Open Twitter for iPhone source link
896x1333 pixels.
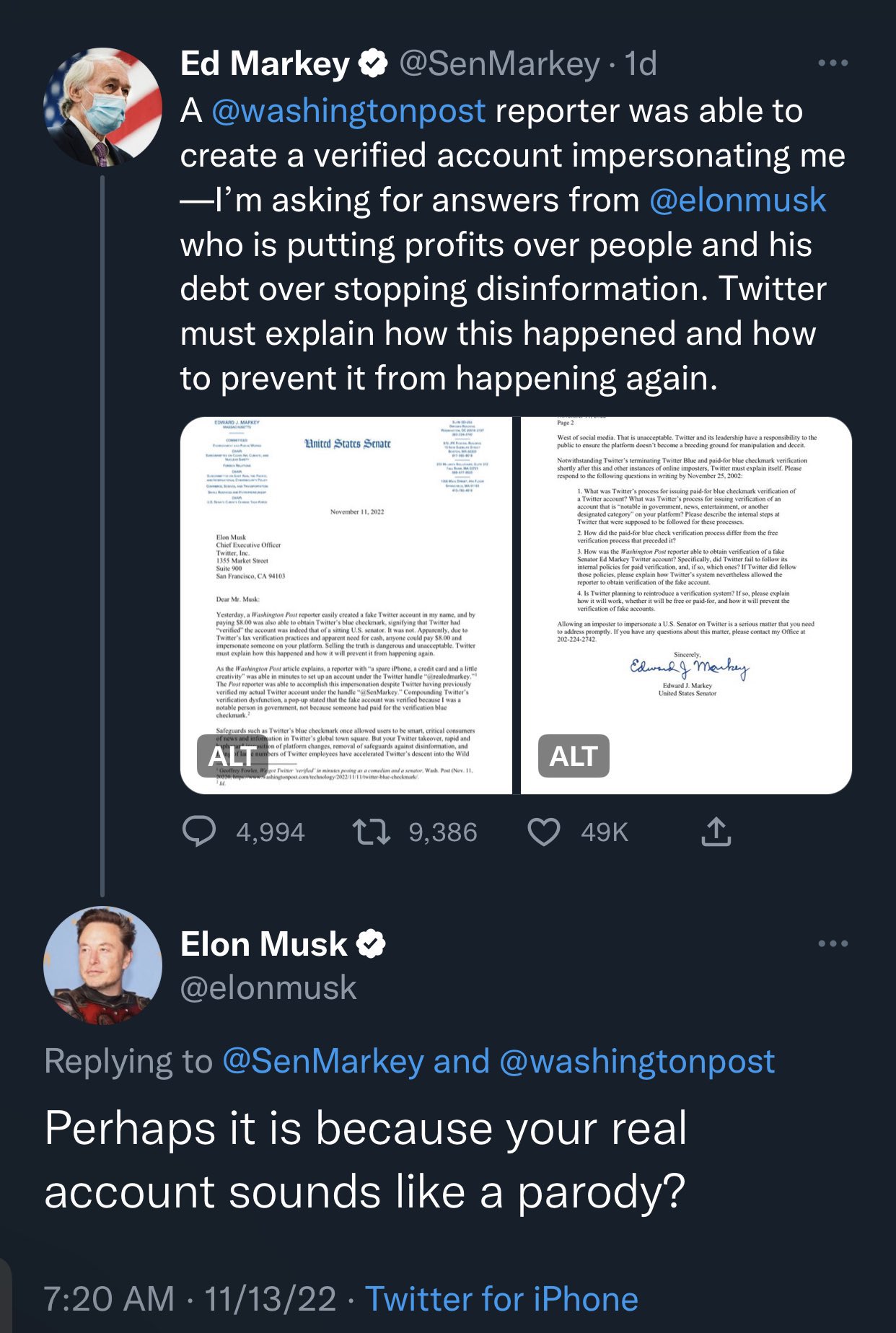coord(501,1299)
